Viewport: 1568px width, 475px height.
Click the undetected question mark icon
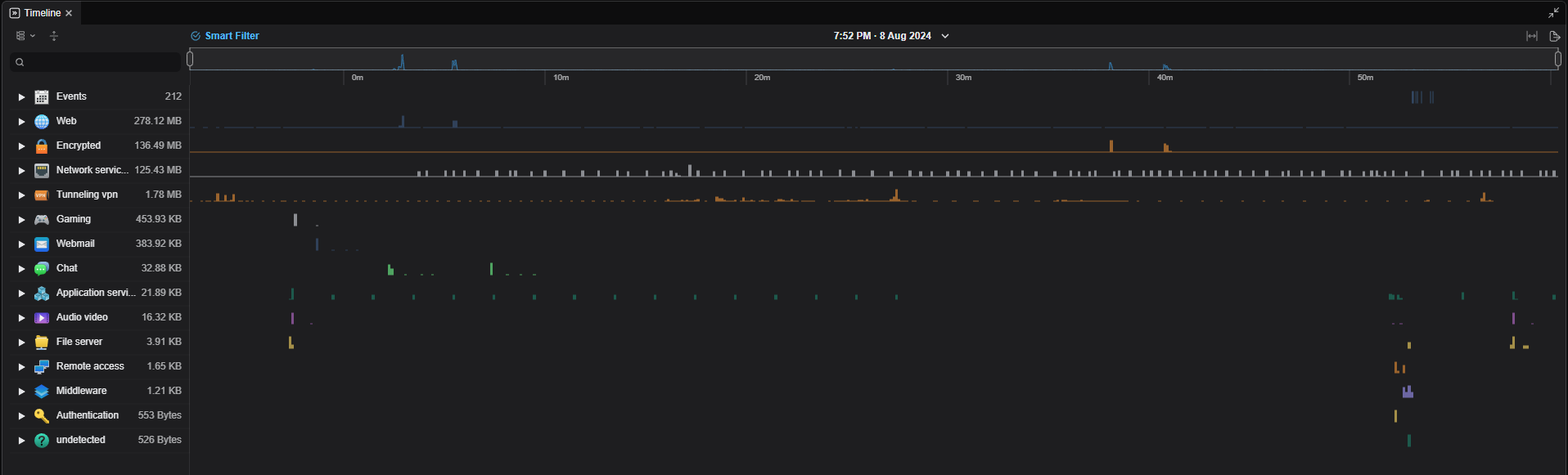point(42,440)
